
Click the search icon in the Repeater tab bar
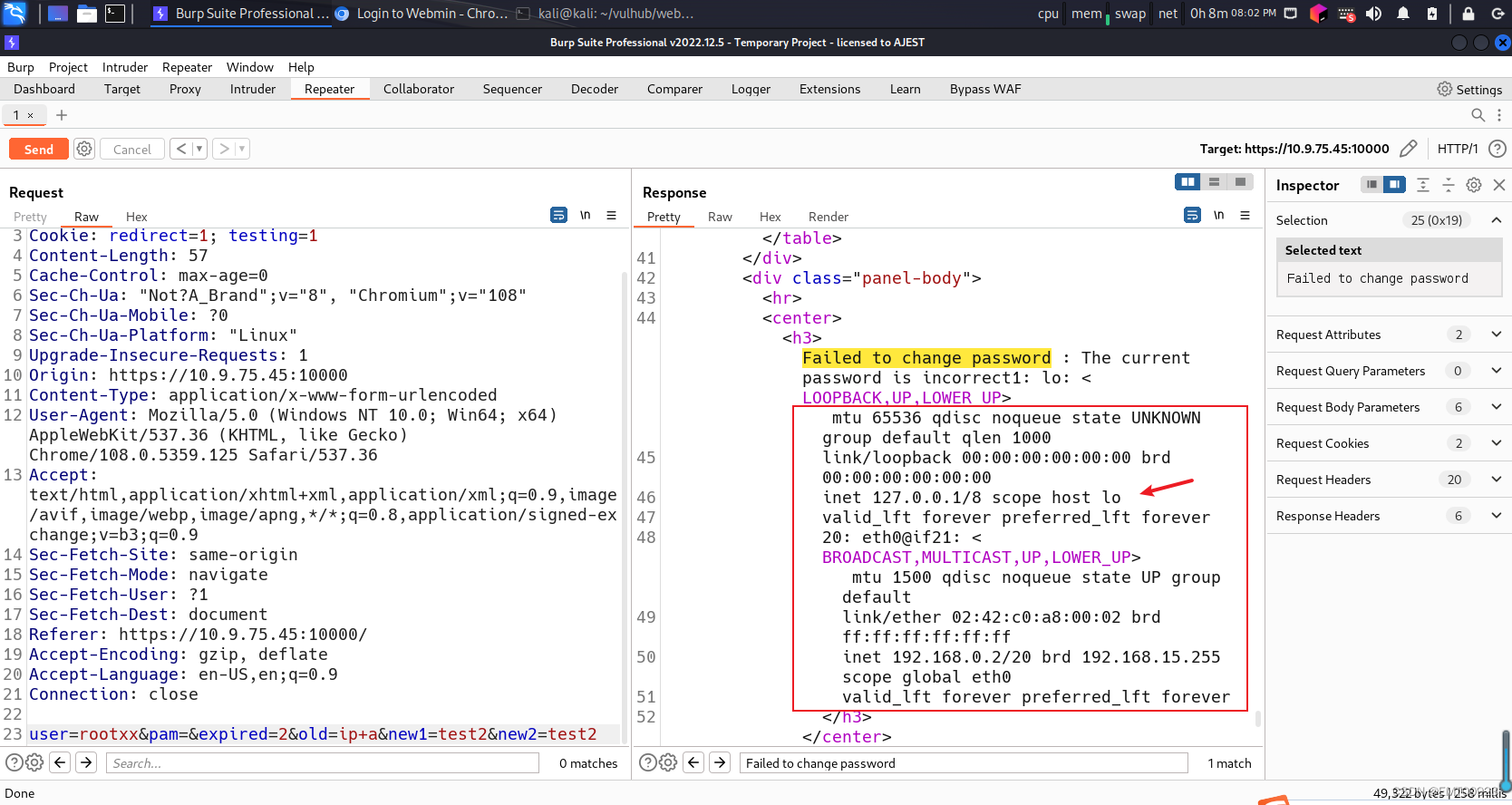click(1478, 115)
